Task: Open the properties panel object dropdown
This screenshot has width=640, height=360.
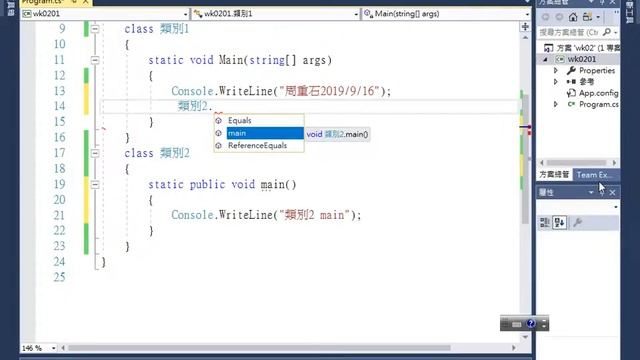Action: point(616,207)
